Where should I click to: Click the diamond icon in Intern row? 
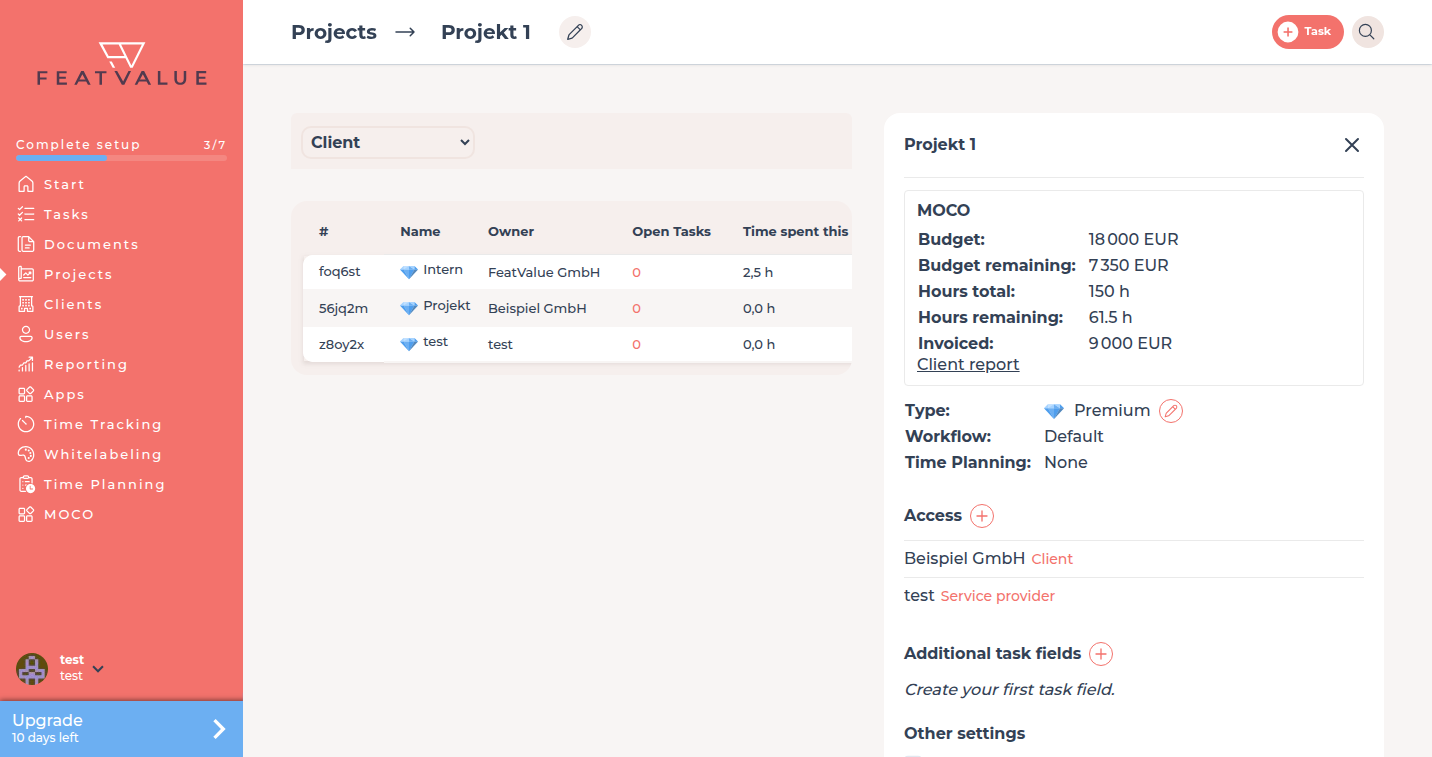tap(408, 272)
